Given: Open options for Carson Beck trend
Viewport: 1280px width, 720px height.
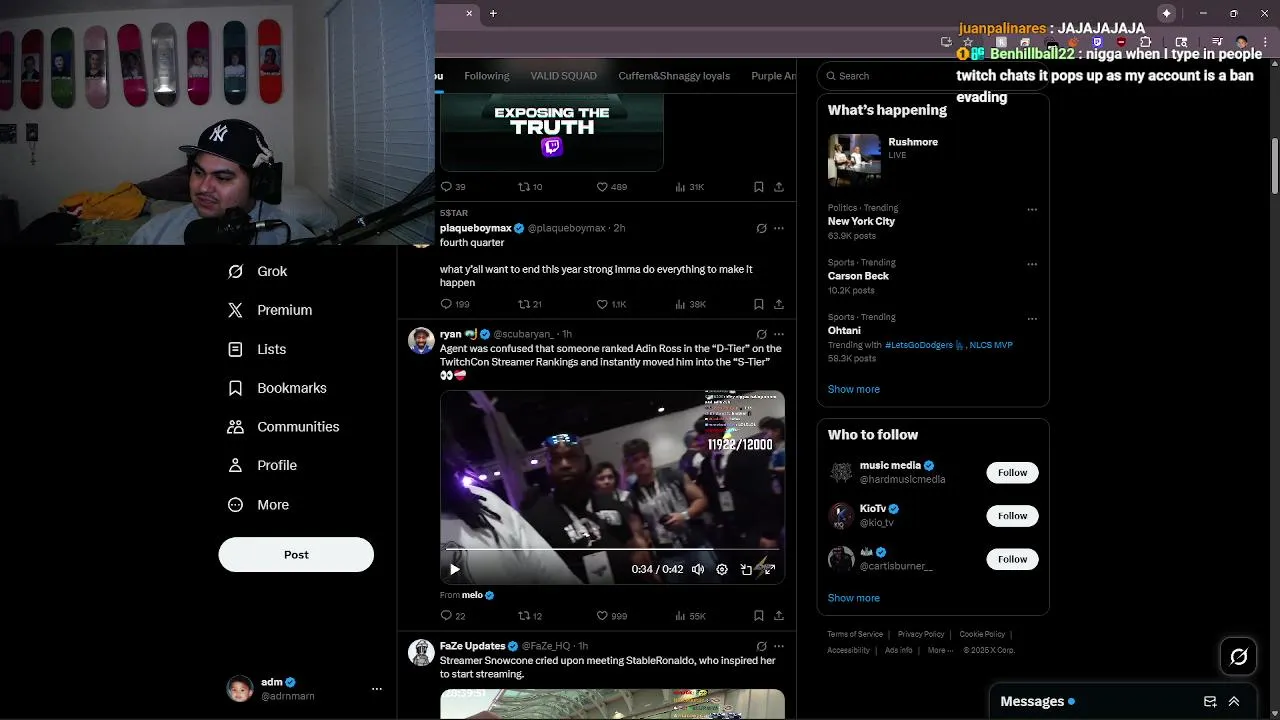Looking at the screenshot, I should tap(1032, 265).
